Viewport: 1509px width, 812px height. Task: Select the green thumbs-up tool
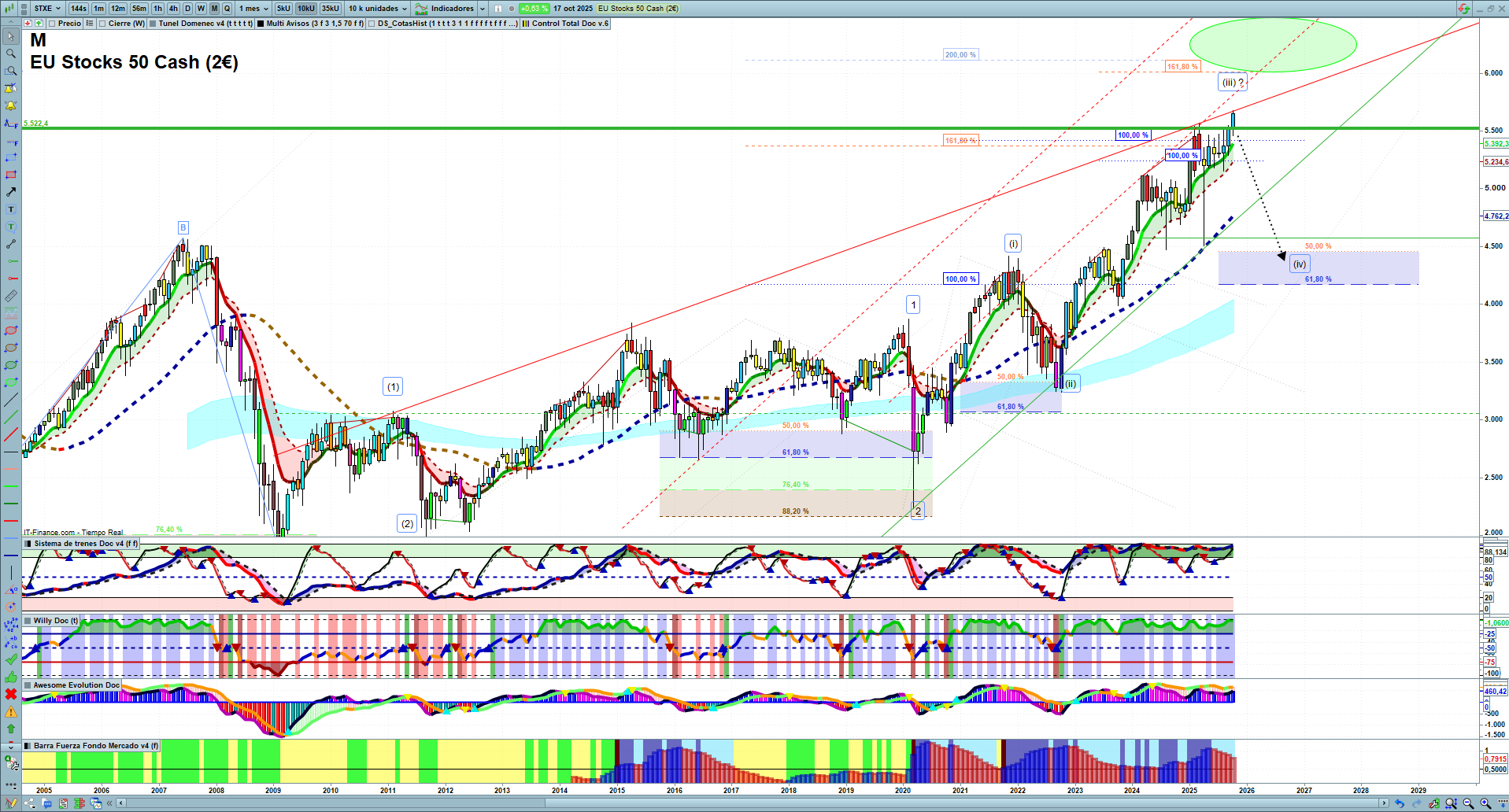11,677
